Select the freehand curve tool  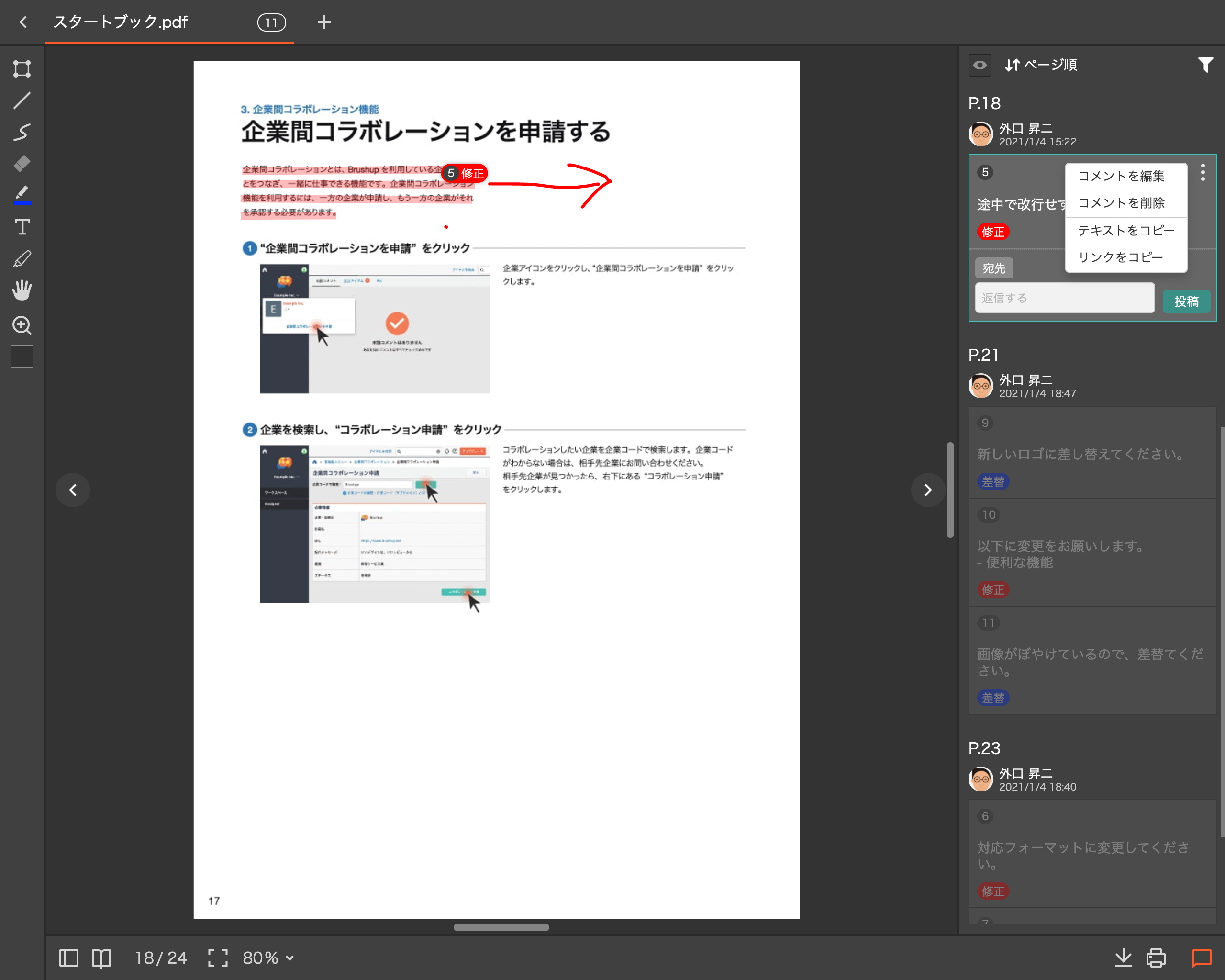pyautogui.click(x=22, y=132)
